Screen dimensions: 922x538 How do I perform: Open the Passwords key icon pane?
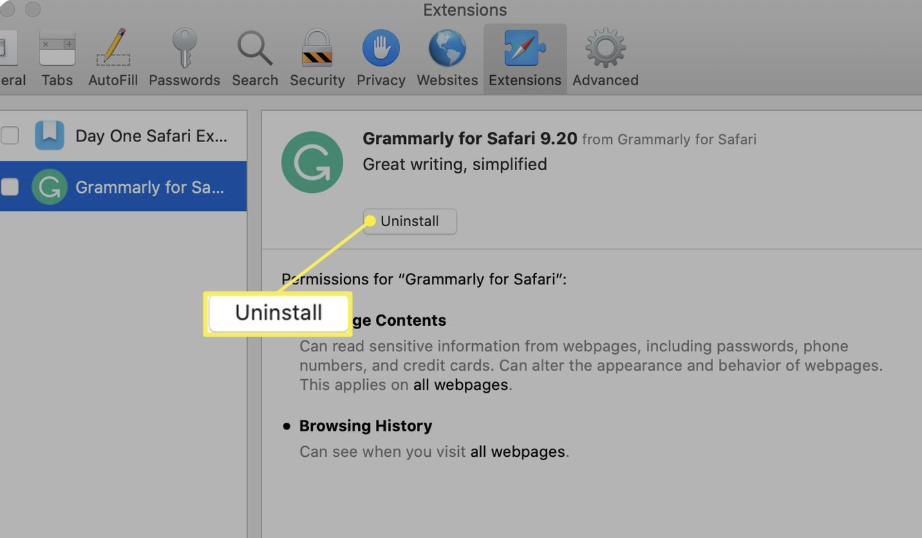(184, 59)
